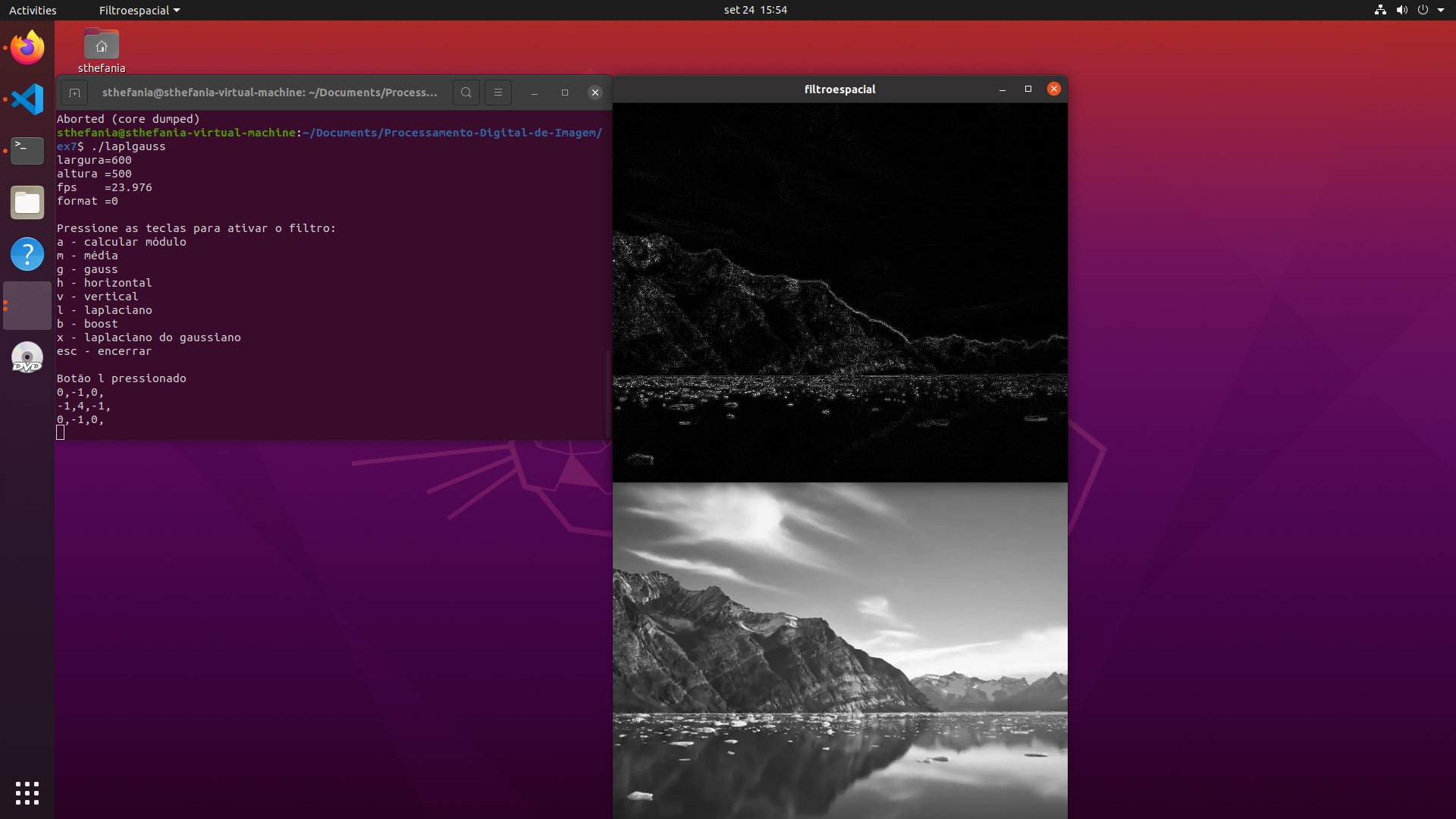
Task: Open the Terminal dock icon
Action: pyautogui.click(x=27, y=151)
